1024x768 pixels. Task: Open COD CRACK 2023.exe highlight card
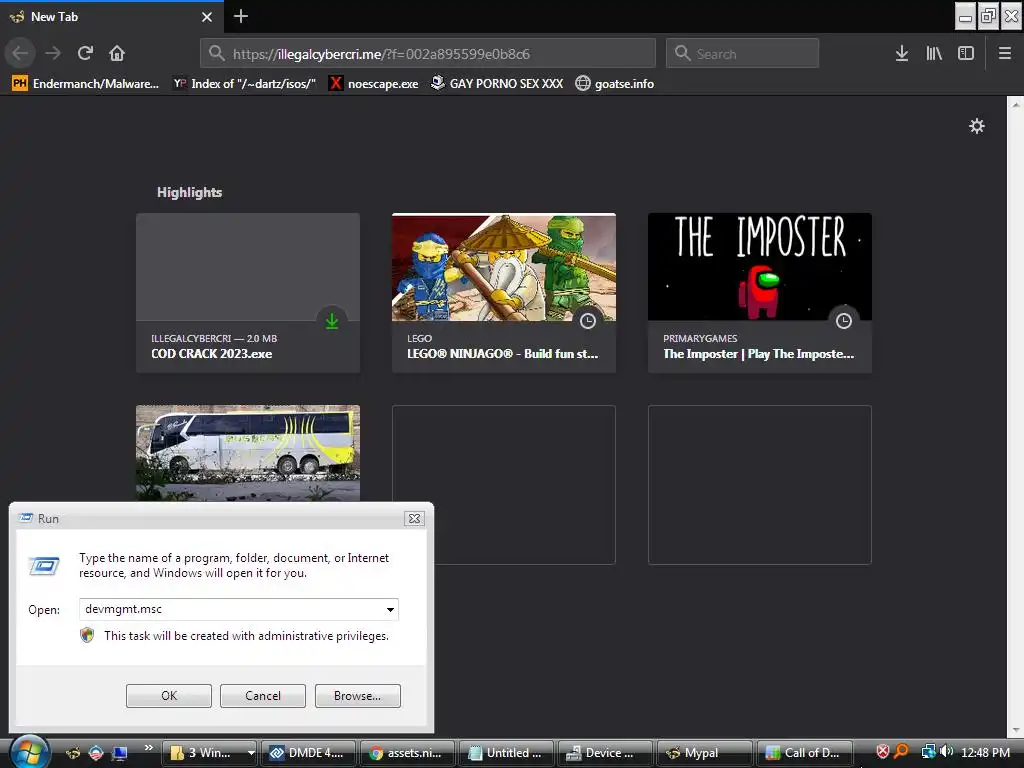click(248, 293)
